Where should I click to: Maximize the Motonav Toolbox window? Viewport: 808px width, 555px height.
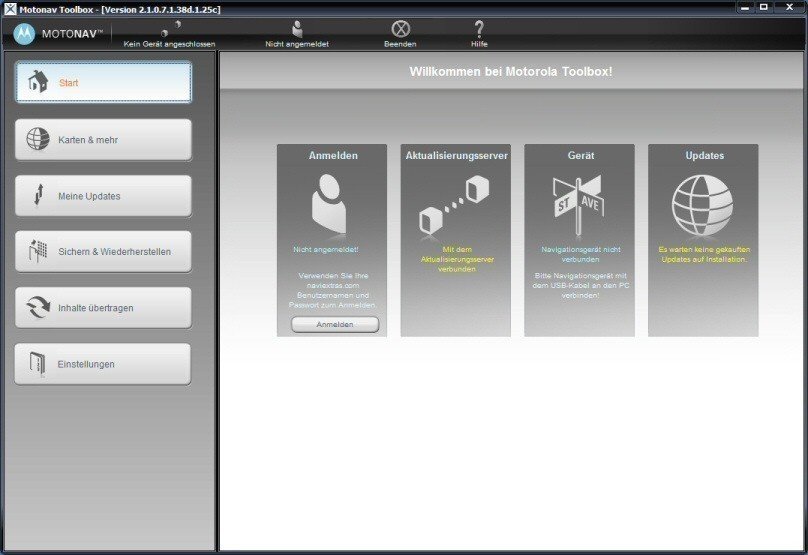point(764,7)
